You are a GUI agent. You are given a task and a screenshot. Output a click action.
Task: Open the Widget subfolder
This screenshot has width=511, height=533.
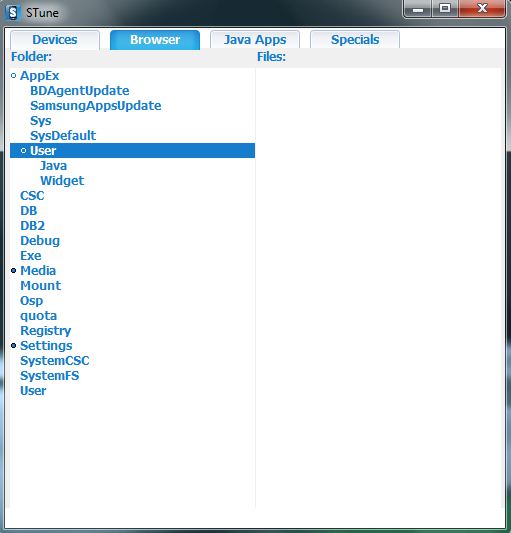tap(62, 180)
